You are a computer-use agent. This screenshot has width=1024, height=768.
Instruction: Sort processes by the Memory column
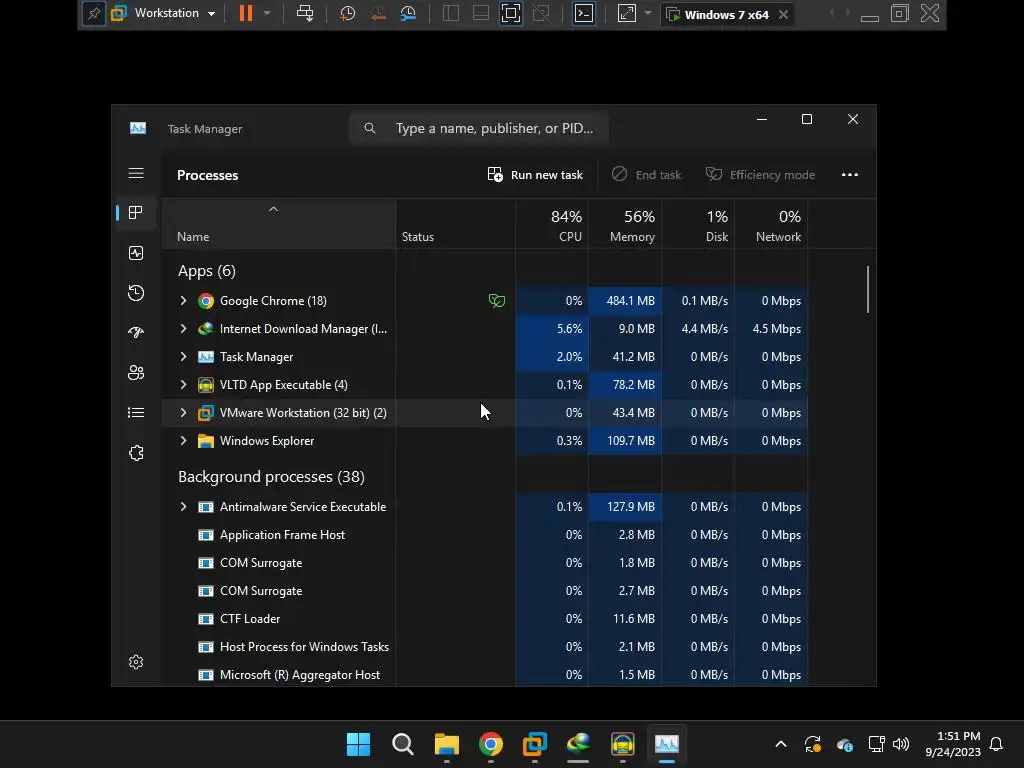(x=625, y=224)
